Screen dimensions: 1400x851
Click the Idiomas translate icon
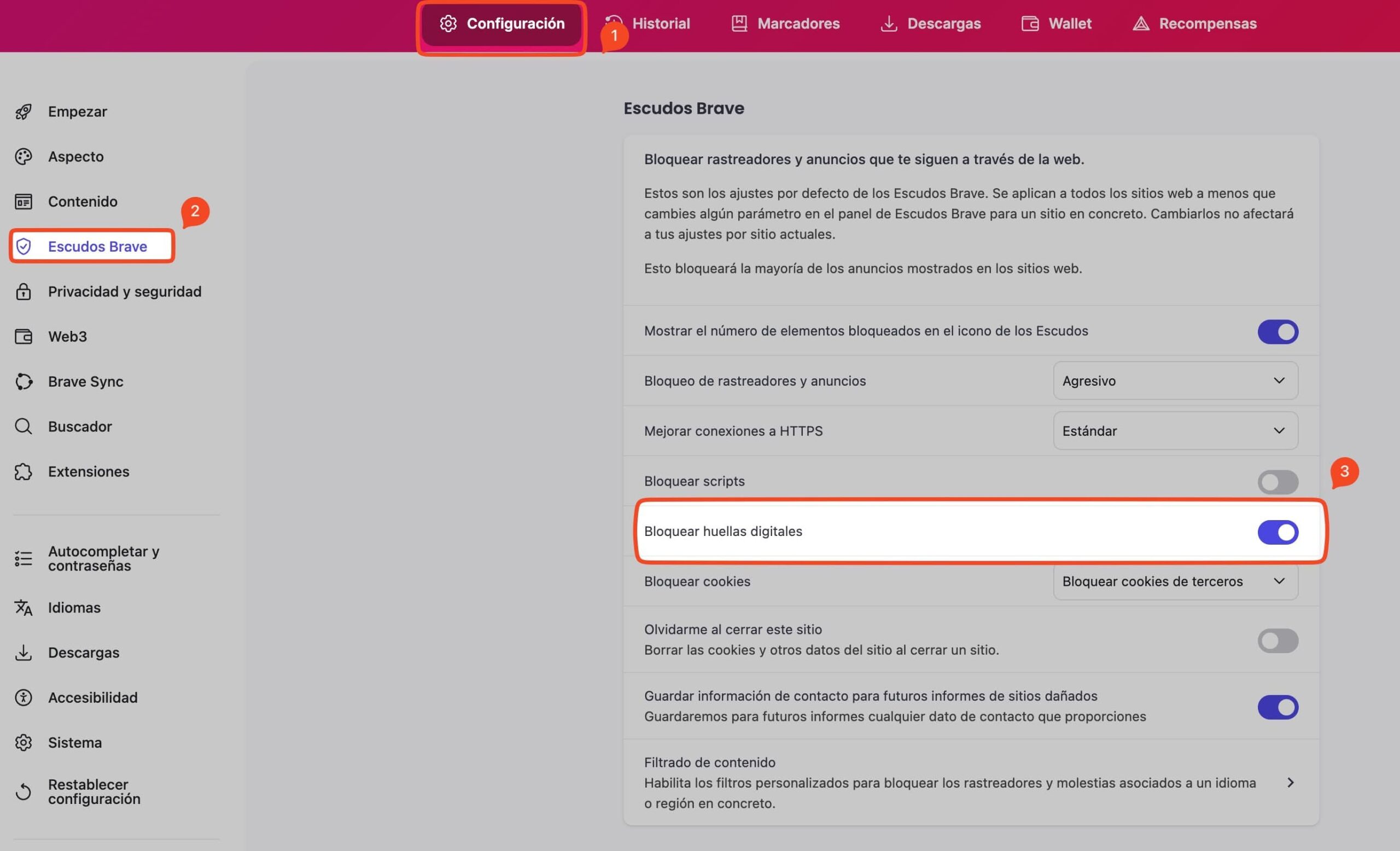coord(24,607)
